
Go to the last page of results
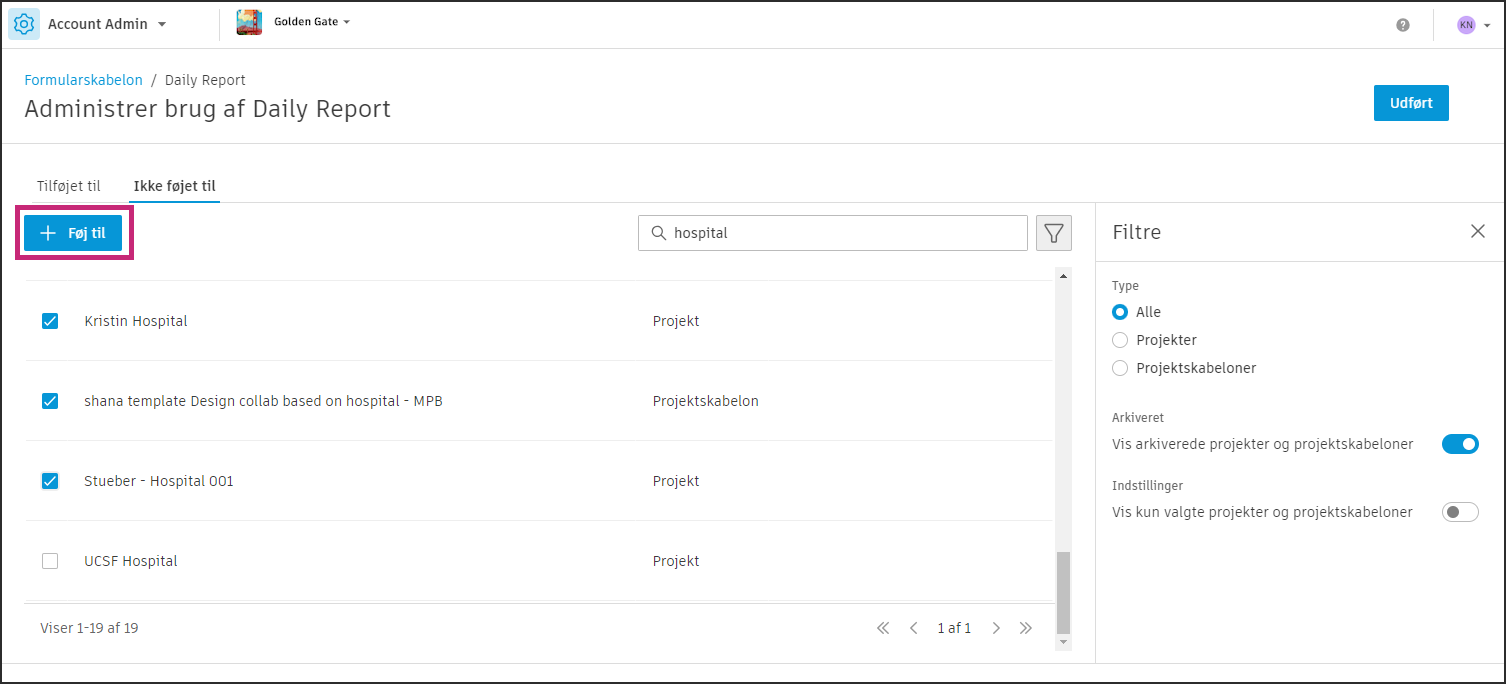[1026, 628]
